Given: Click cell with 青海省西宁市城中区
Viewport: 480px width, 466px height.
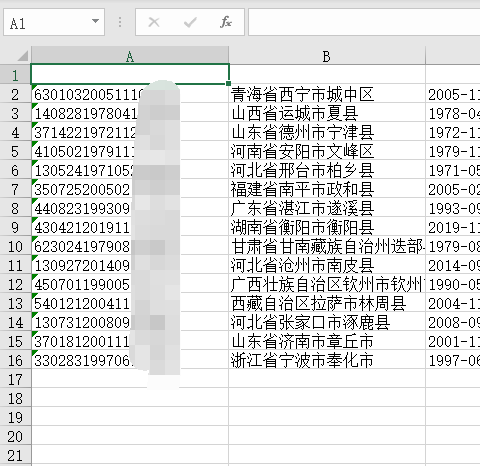Looking at the screenshot, I should pyautogui.click(x=327, y=93).
